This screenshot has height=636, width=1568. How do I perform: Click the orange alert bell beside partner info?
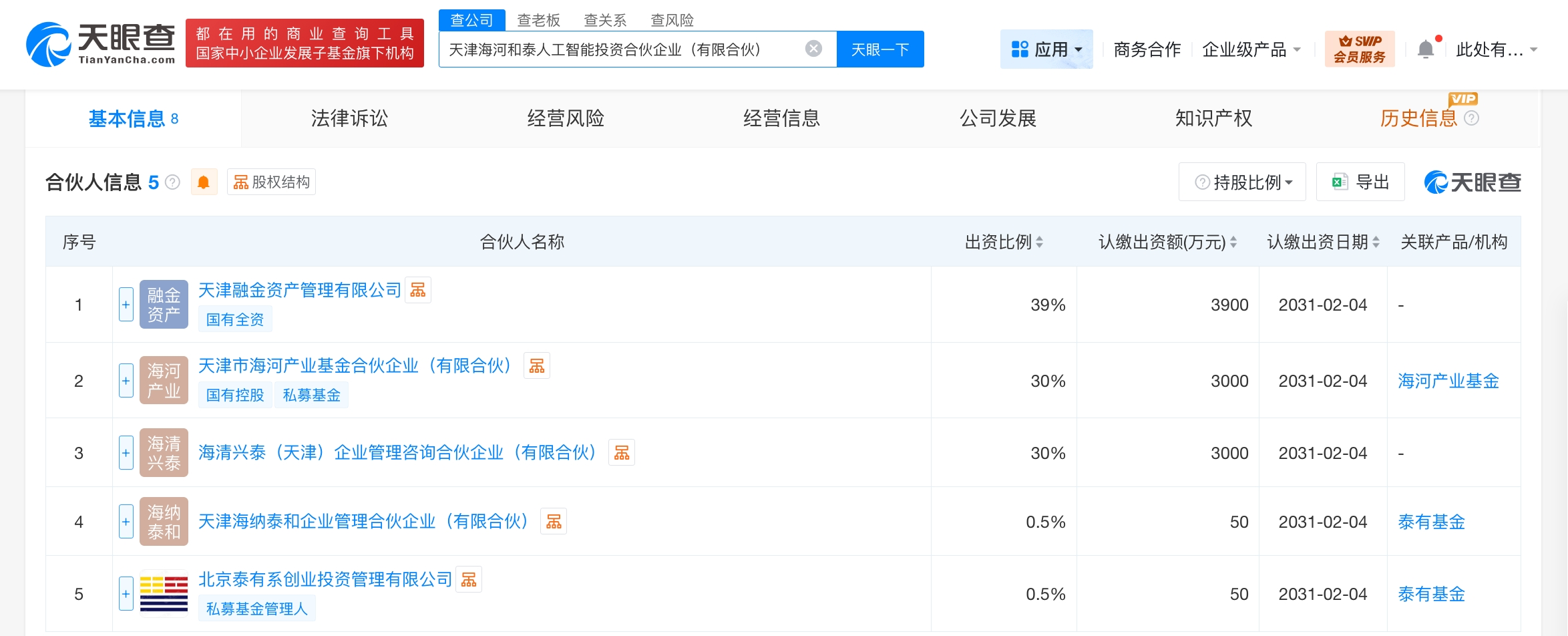pyautogui.click(x=204, y=182)
